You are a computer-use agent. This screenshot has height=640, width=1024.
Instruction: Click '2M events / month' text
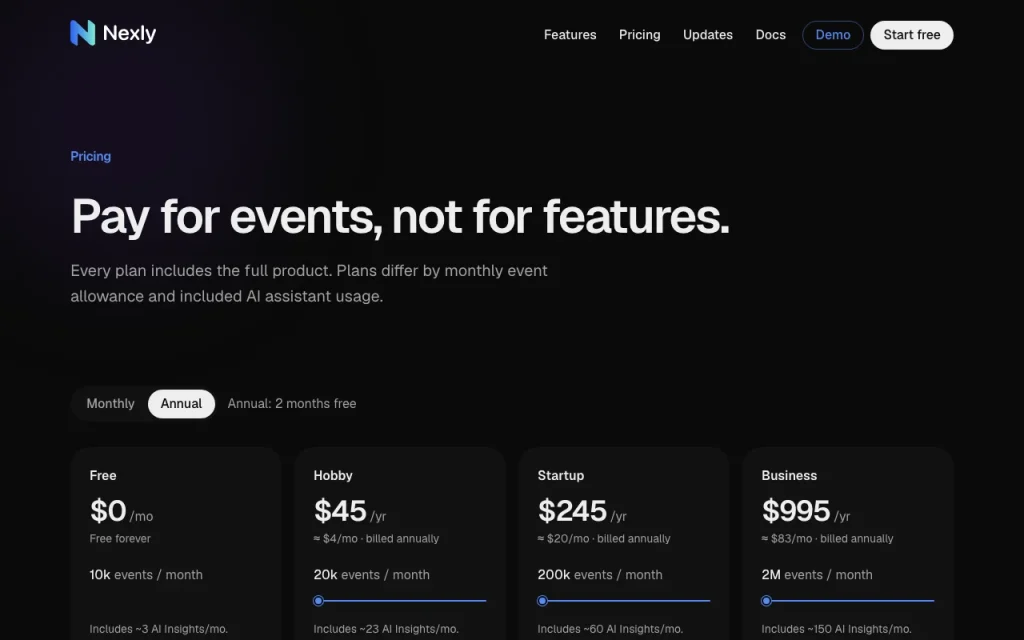coord(817,575)
